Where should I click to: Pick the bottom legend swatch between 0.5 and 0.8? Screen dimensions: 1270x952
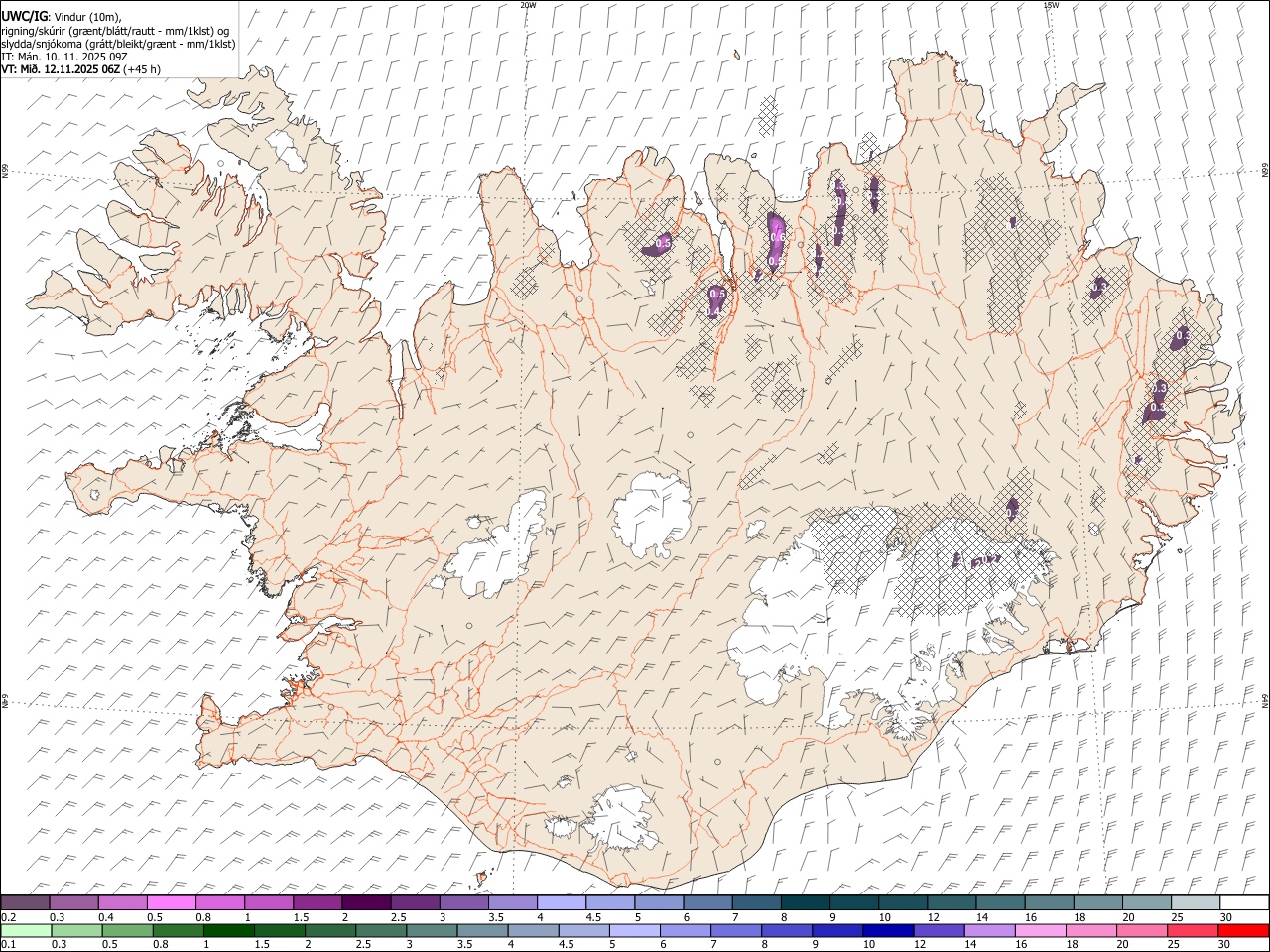pos(127,930)
